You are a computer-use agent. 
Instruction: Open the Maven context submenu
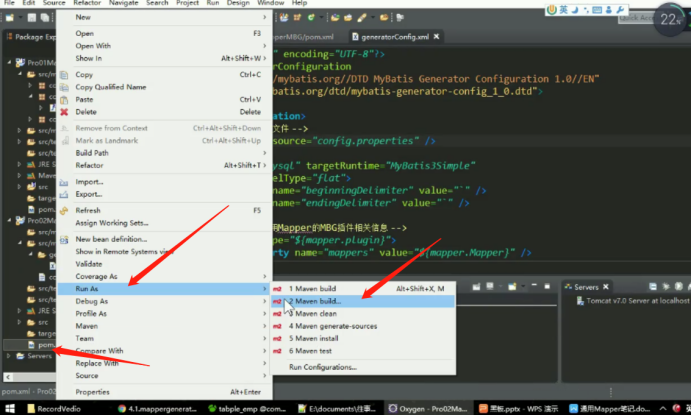coord(165,326)
